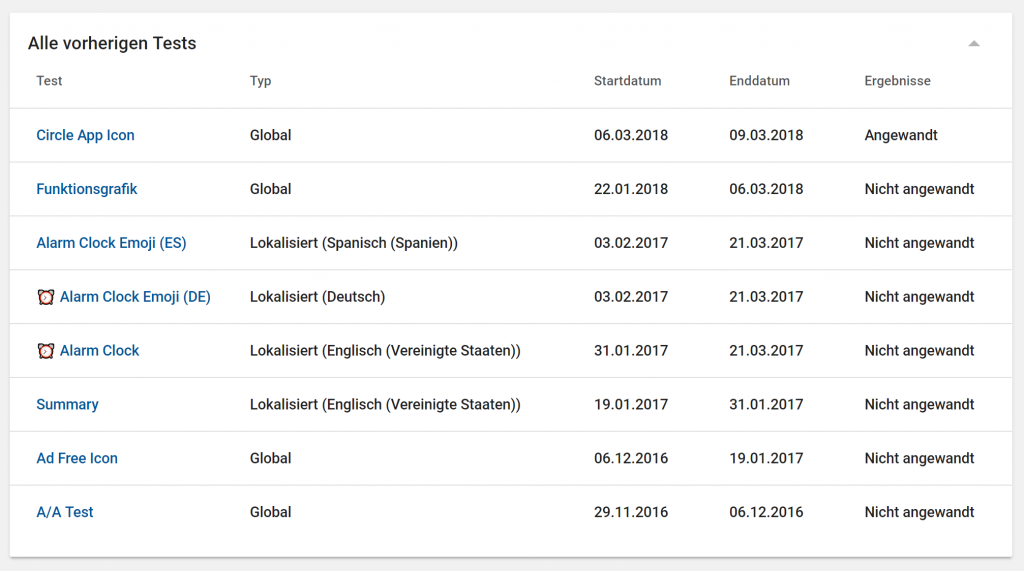Screen dimensions: 1024x571
Task: Collapse the Alle vorherigen Tests section
Action: [x=974, y=44]
